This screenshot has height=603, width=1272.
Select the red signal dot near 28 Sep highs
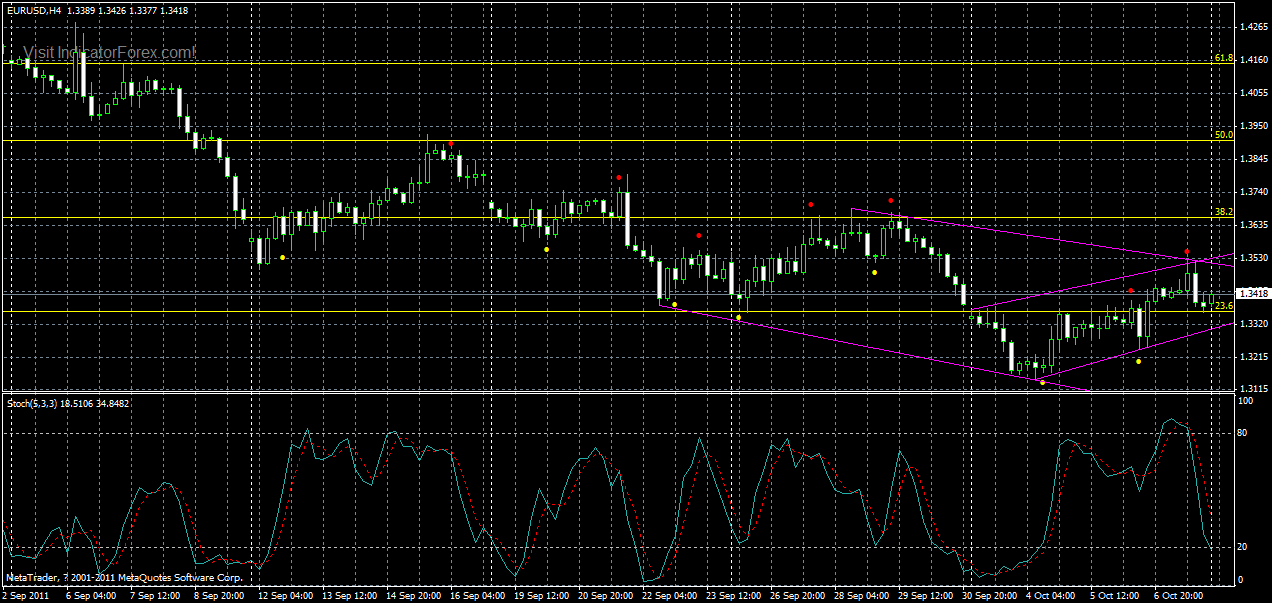891,200
